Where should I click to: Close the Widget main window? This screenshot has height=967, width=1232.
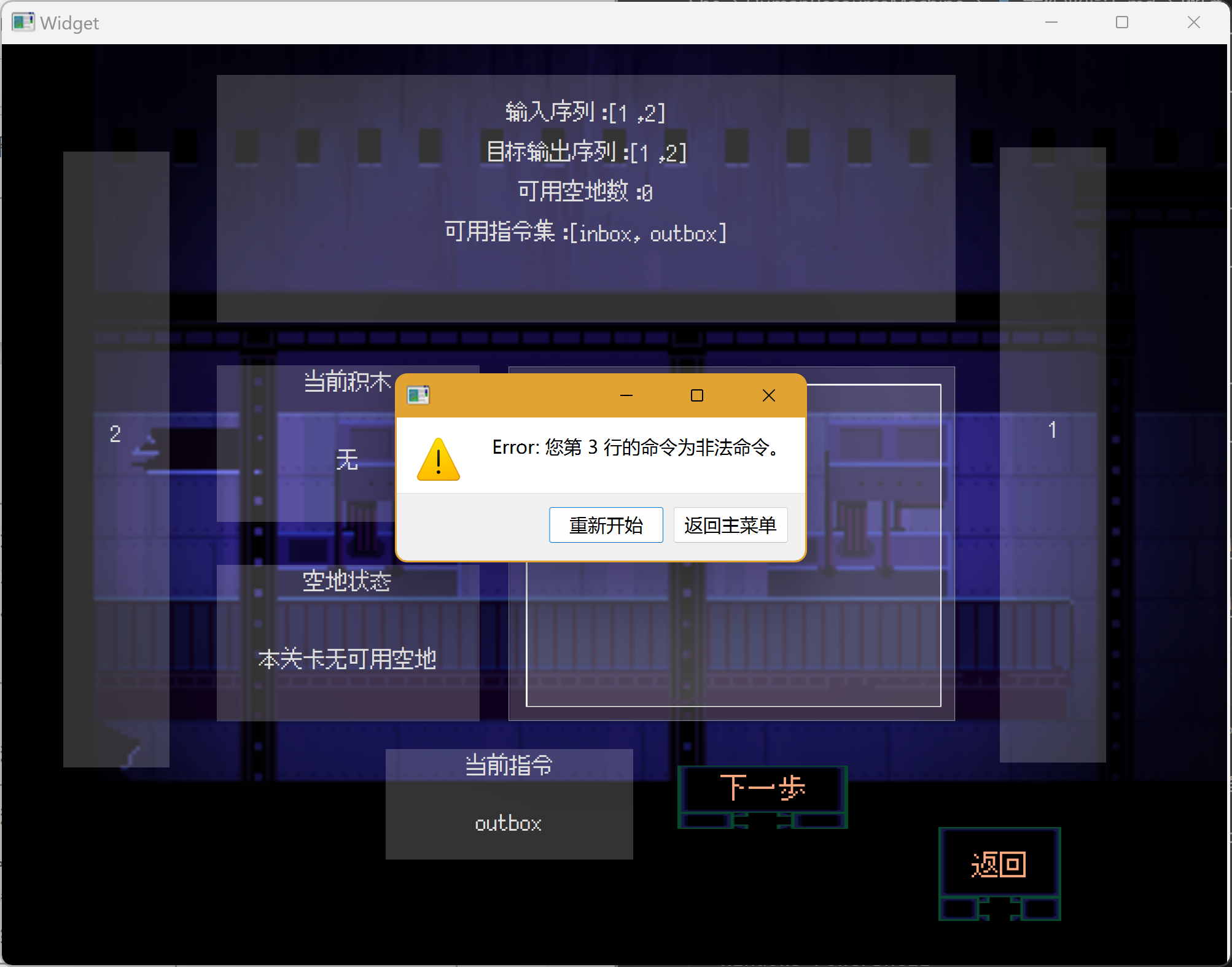pos(1193,23)
